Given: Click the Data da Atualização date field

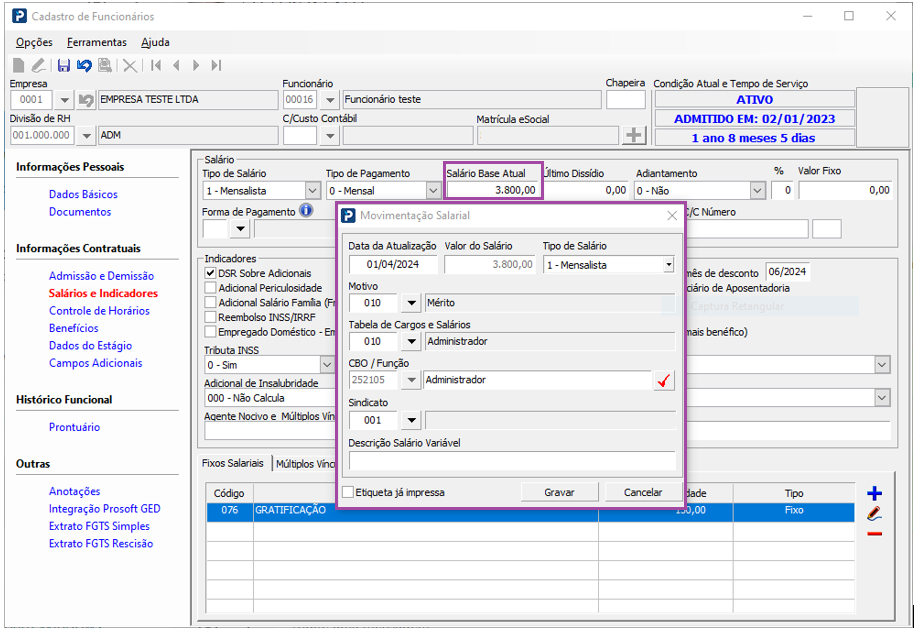Looking at the screenshot, I should coord(392,265).
